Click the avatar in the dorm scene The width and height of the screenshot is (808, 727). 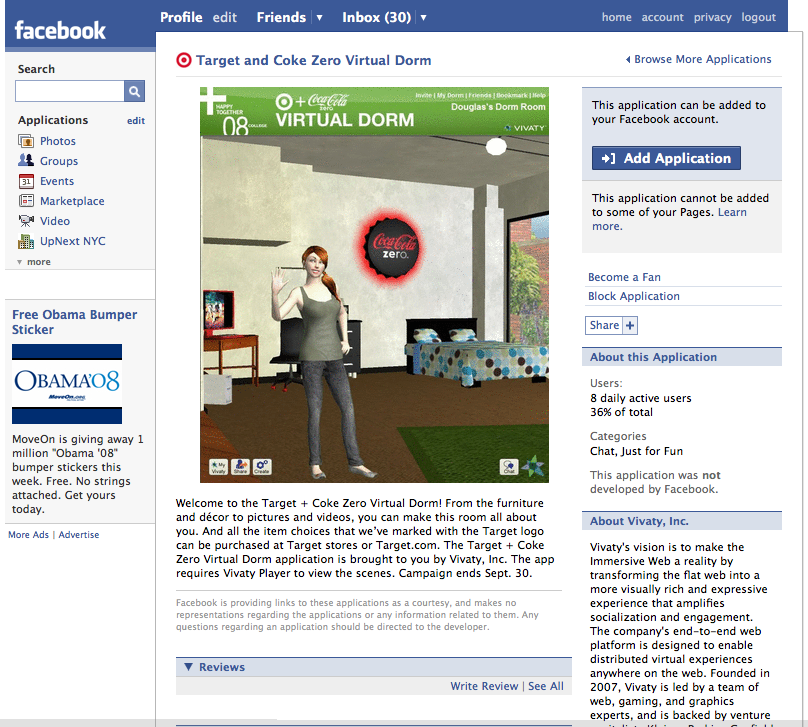[x=324, y=361]
